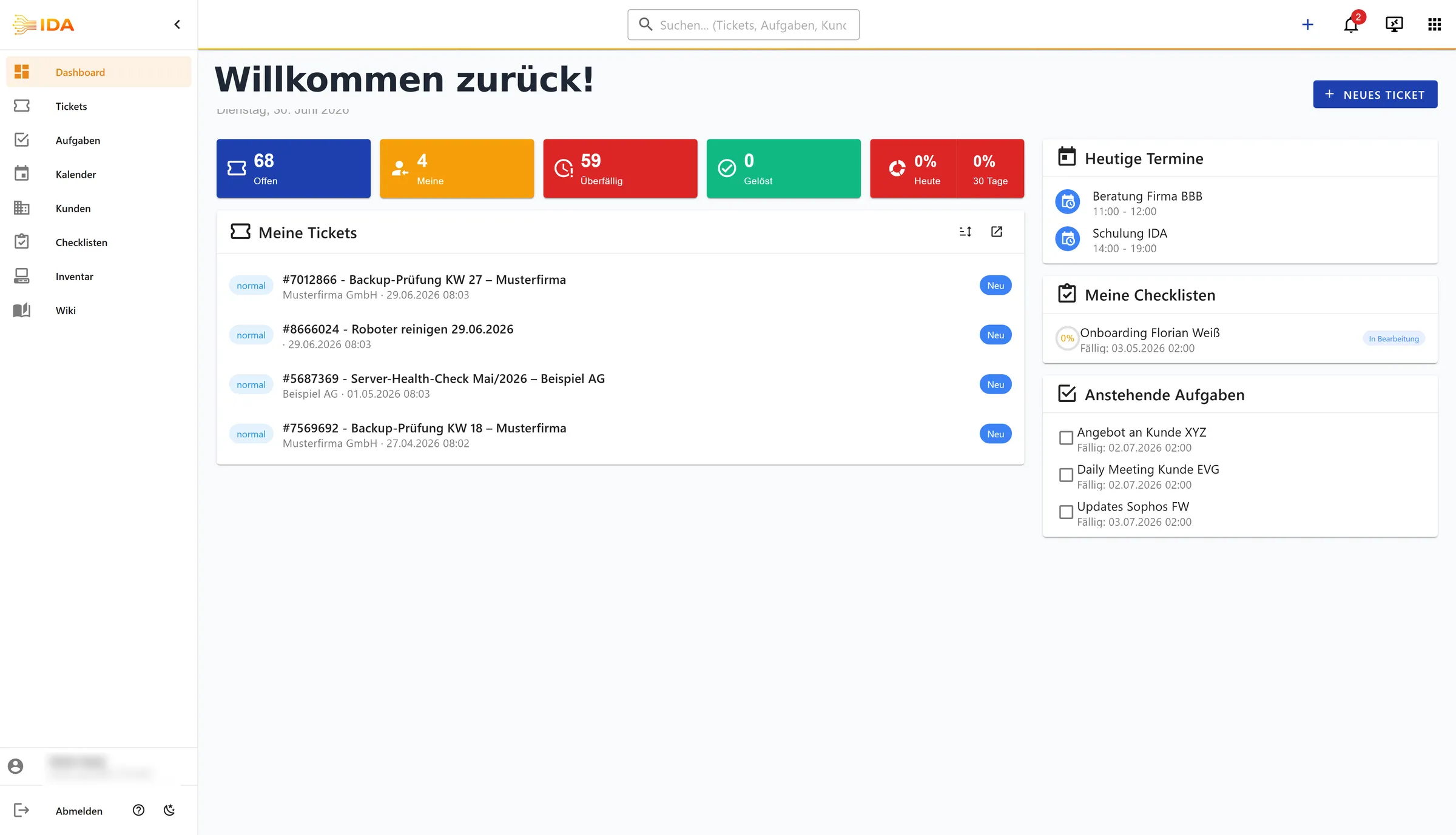Open the Inventar sidebar entry
The width and height of the screenshot is (1456, 835).
(x=99, y=276)
